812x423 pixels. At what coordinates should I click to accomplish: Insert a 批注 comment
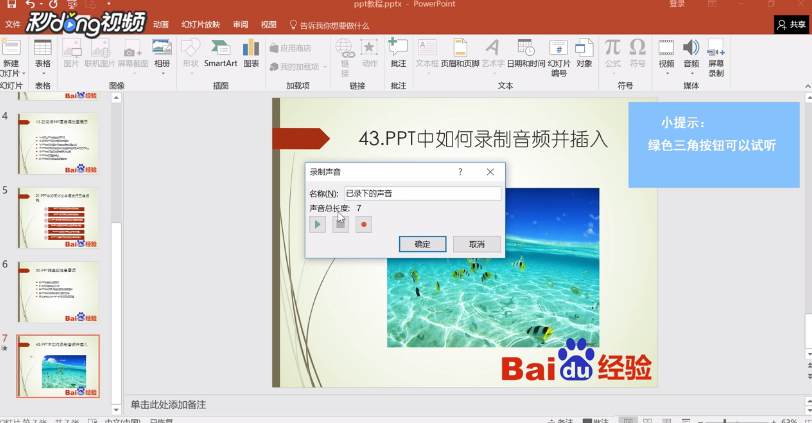[x=398, y=53]
